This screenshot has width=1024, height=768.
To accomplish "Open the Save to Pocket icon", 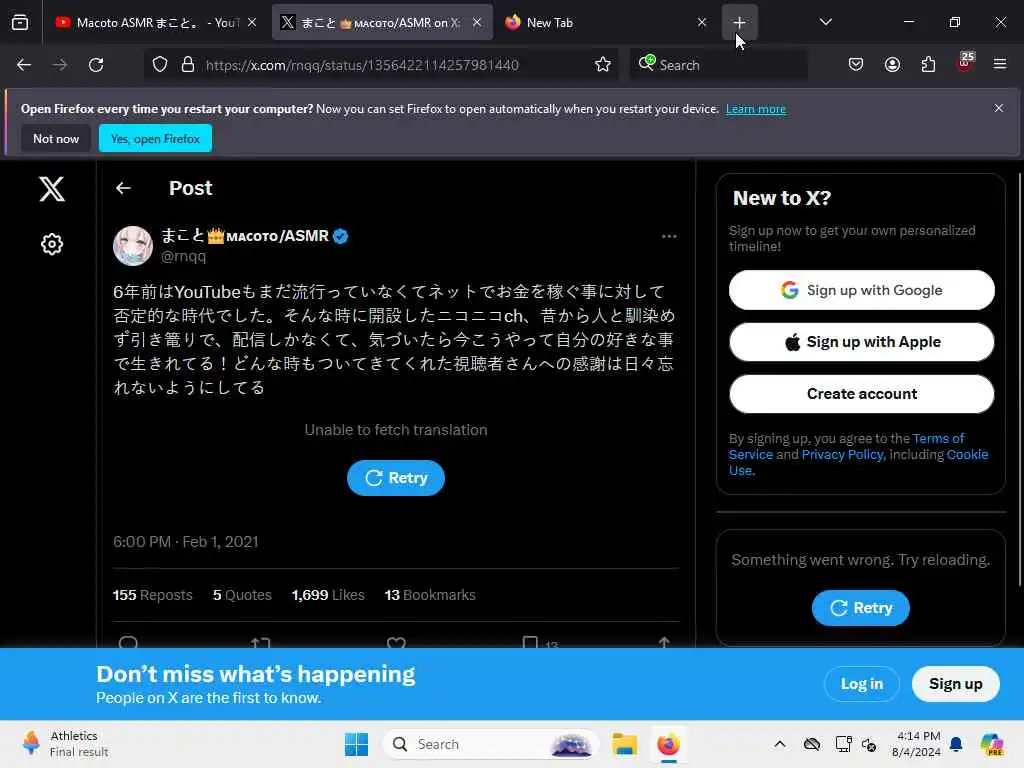I will (856, 65).
